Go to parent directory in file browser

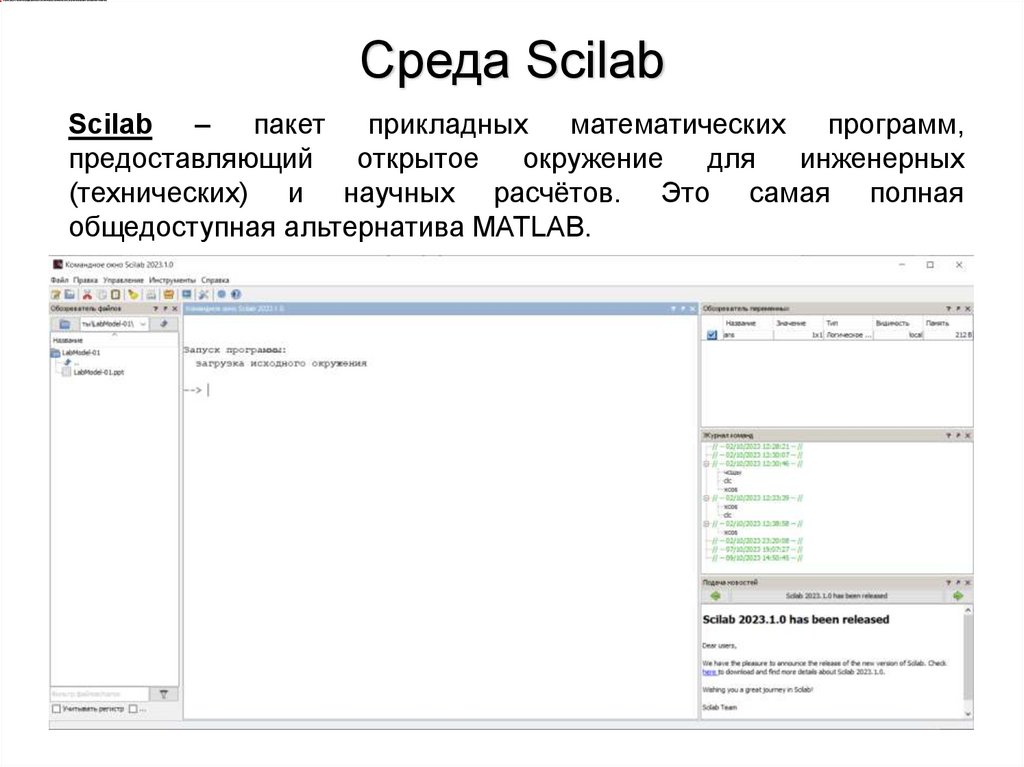click(x=164, y=324)
